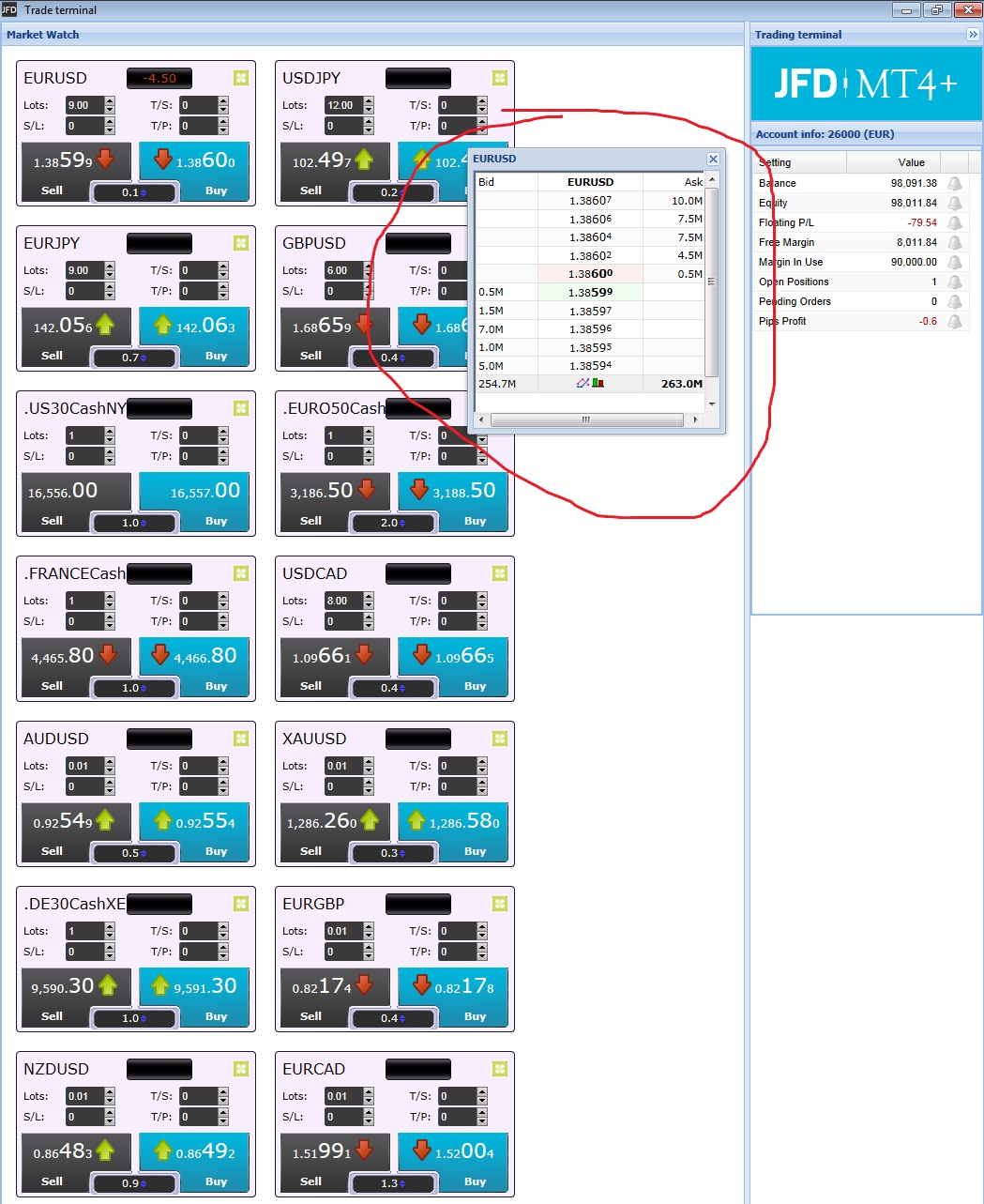
Task: Click the EURUSD Lots input field
Action: coord(84,105)
